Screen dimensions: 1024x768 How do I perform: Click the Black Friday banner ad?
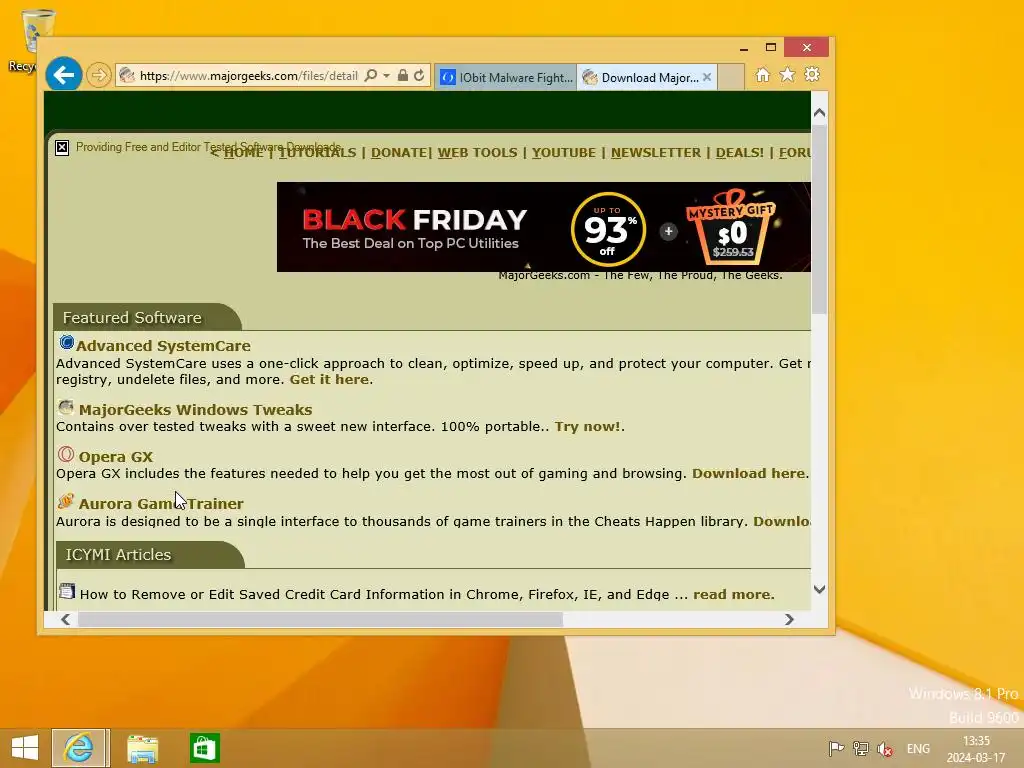click(x=543, y=227)
